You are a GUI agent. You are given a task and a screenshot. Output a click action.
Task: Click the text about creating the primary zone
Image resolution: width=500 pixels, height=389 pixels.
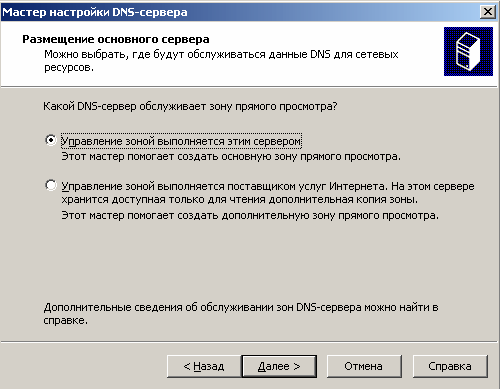[231, 156]
